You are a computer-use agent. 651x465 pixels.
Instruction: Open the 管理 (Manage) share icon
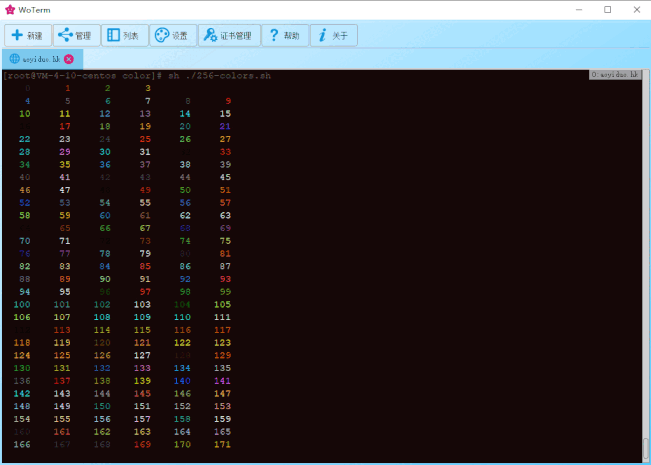point(64,35)
